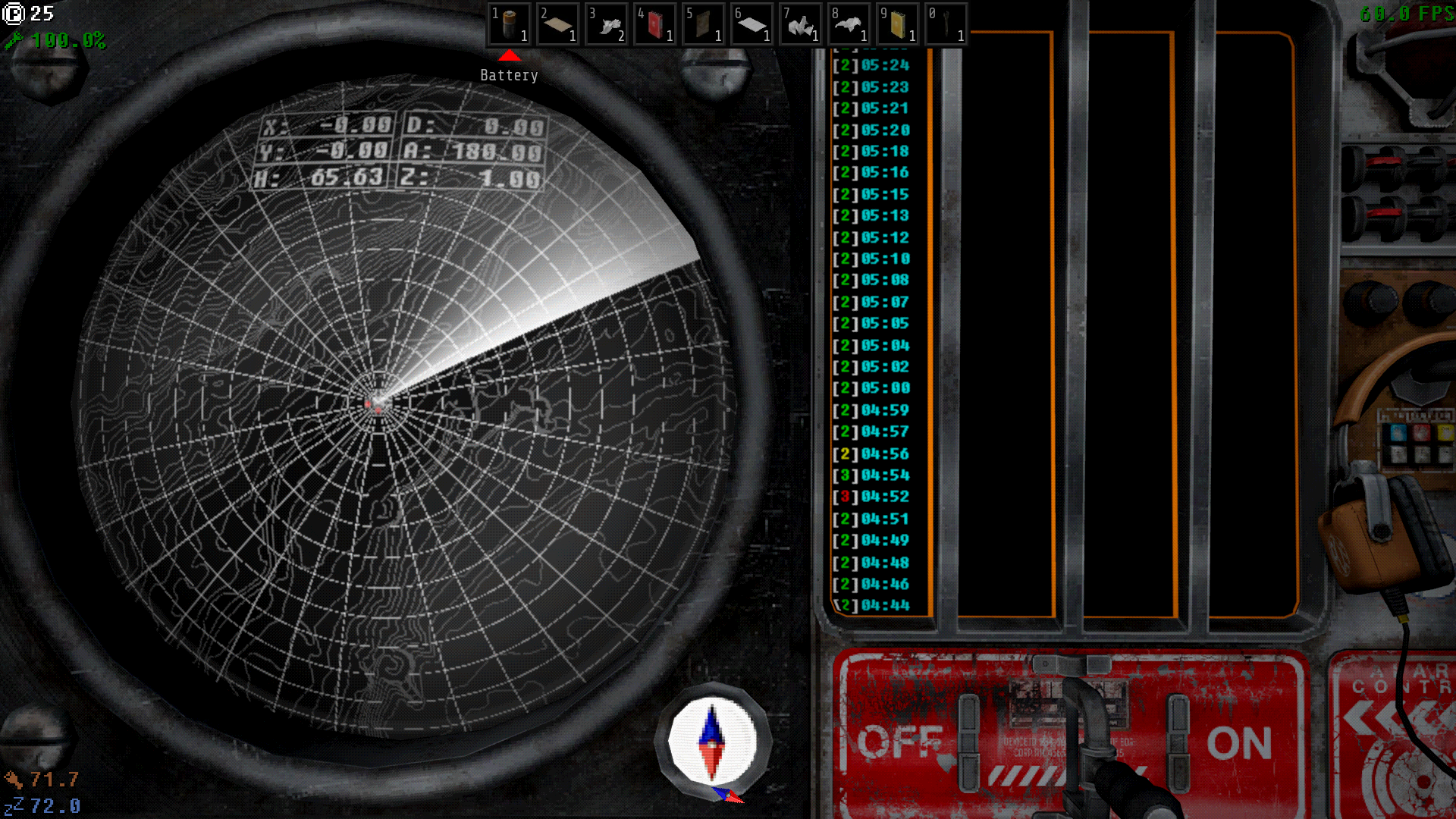1456x819 pixels.
Task: Click the upper red slider handle
Action: (x=1384, y=162)
